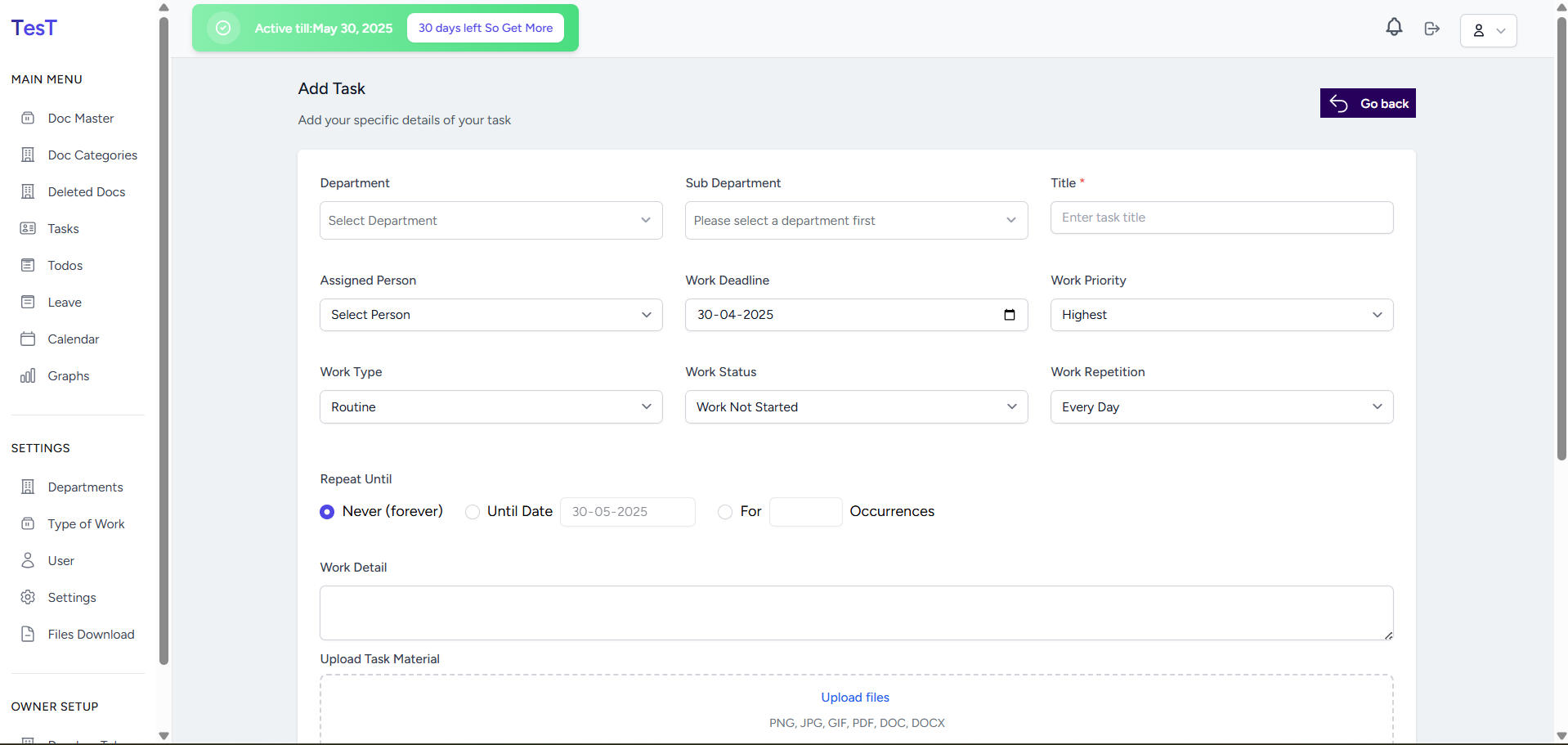This screenshot has height=745, width=1568.
Task: Click the User person icon in sidebar
Action: point(28,560)
